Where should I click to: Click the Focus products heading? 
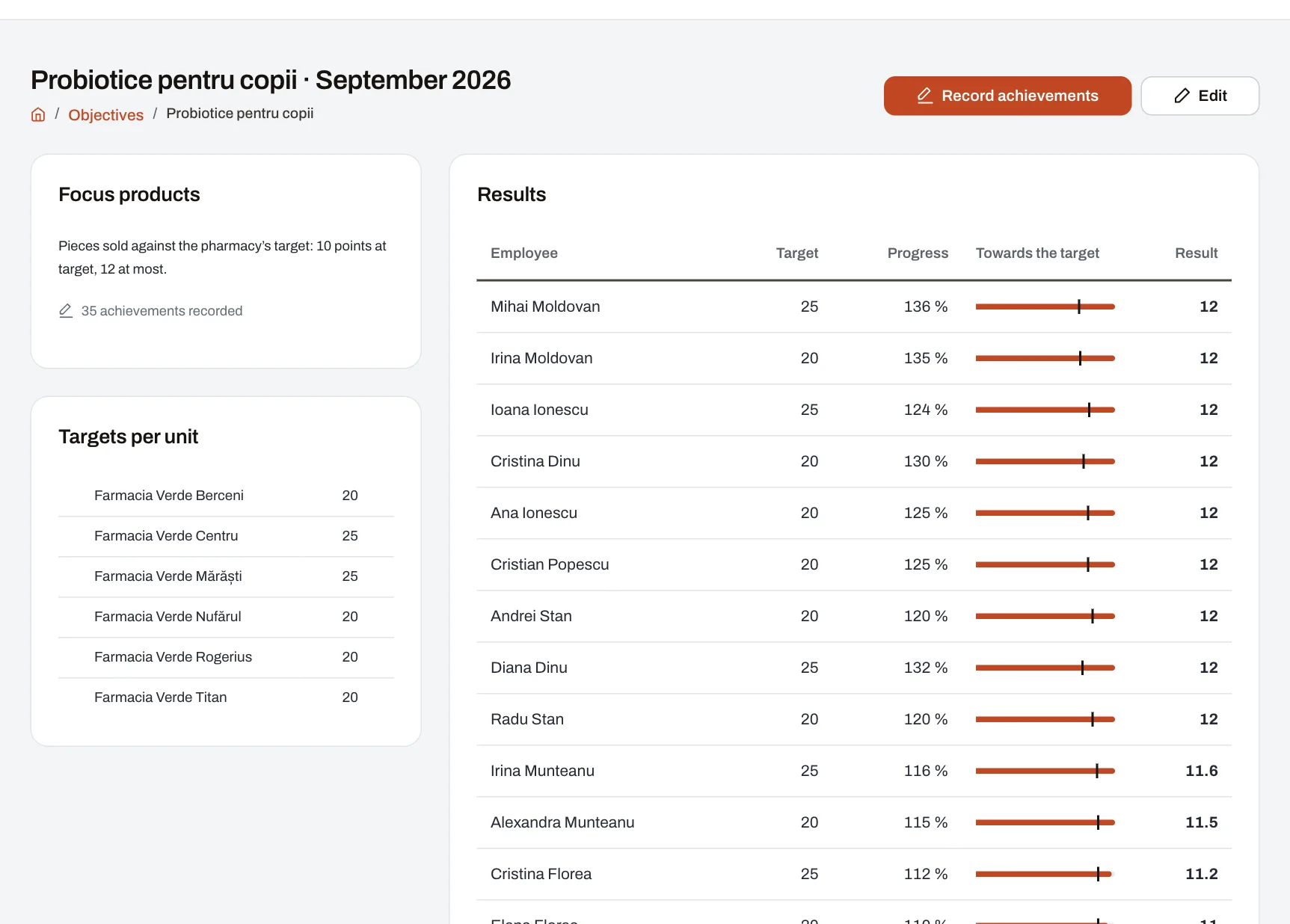(129, 194)
